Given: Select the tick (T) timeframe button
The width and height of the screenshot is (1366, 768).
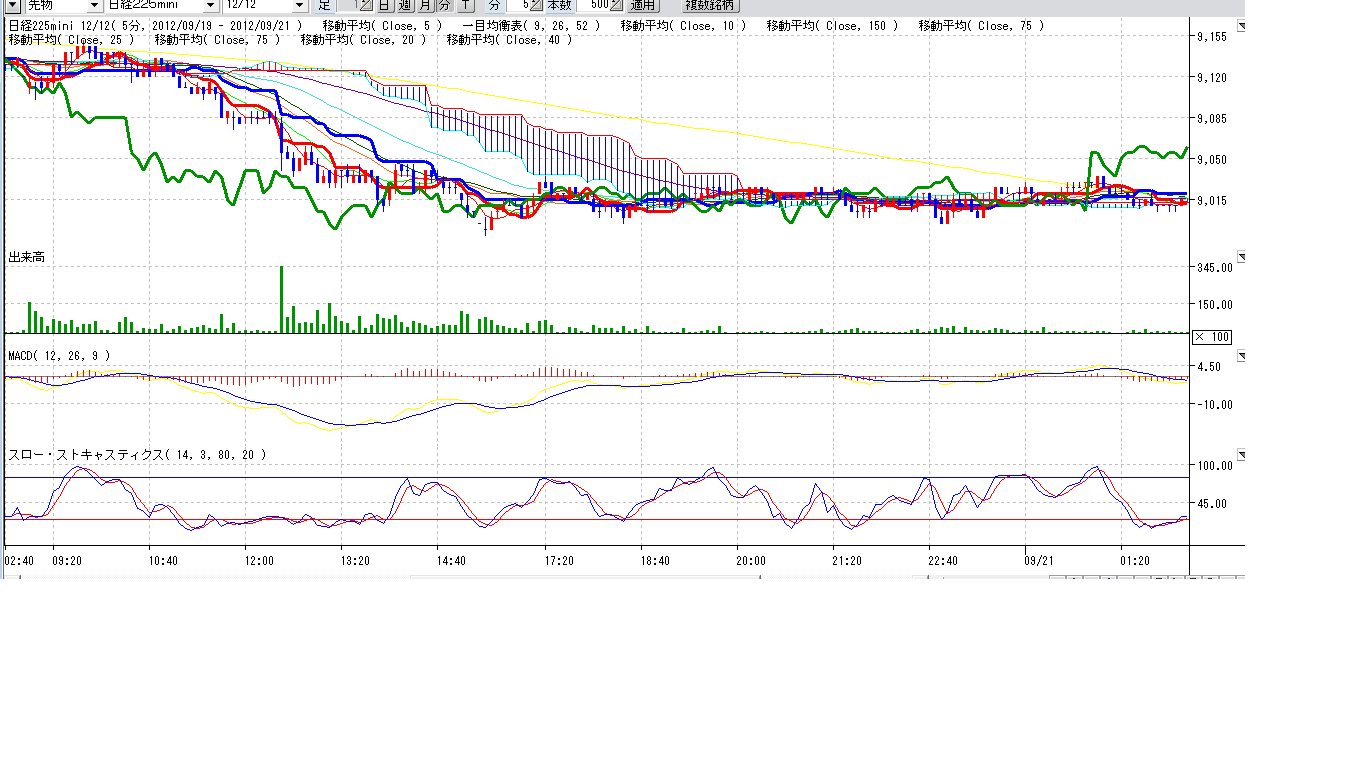Looking at the screenshot, I should pyautogui.click(x=465, y=5).
